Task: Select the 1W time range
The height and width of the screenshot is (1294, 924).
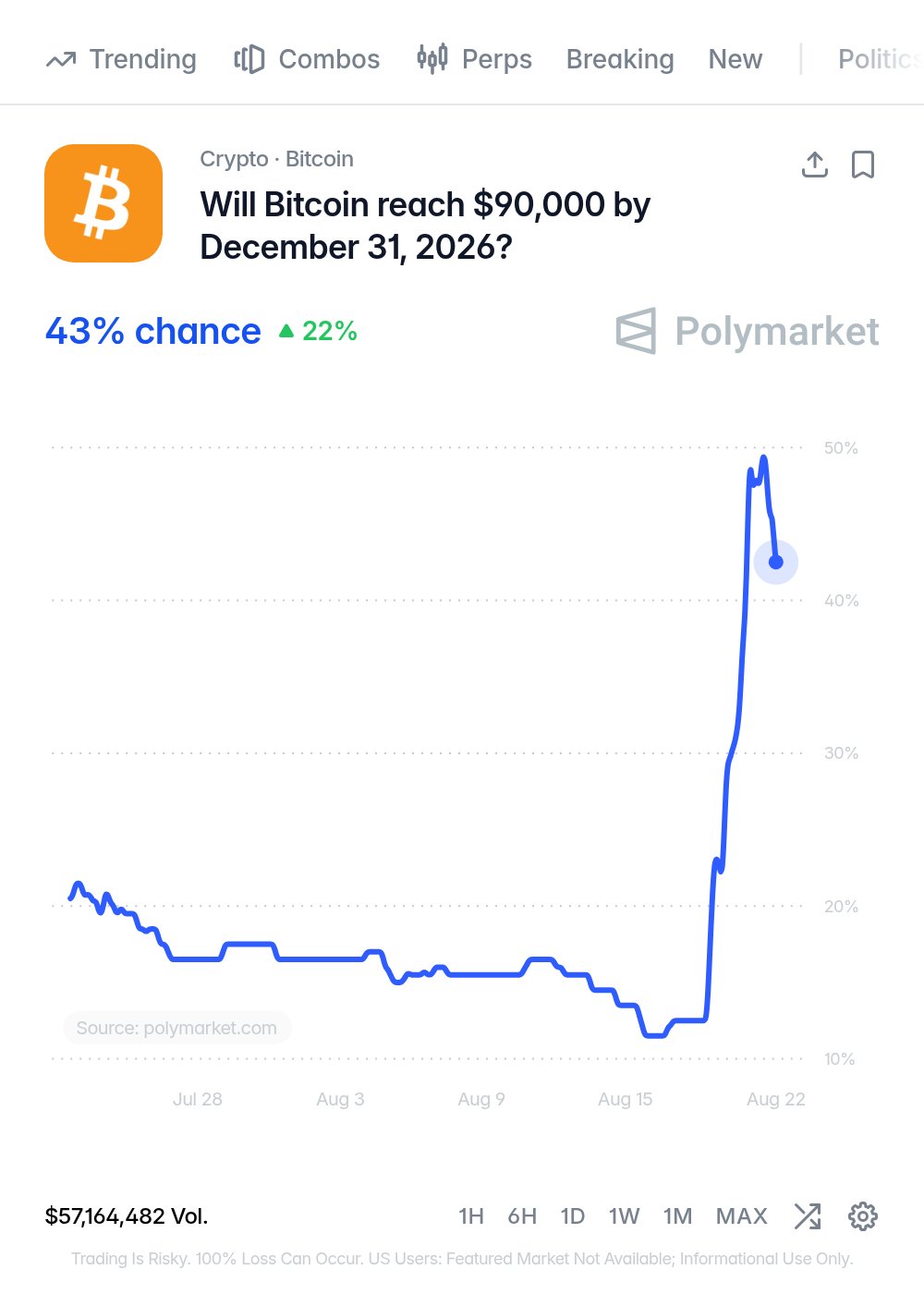Action: coord(624,1216)
